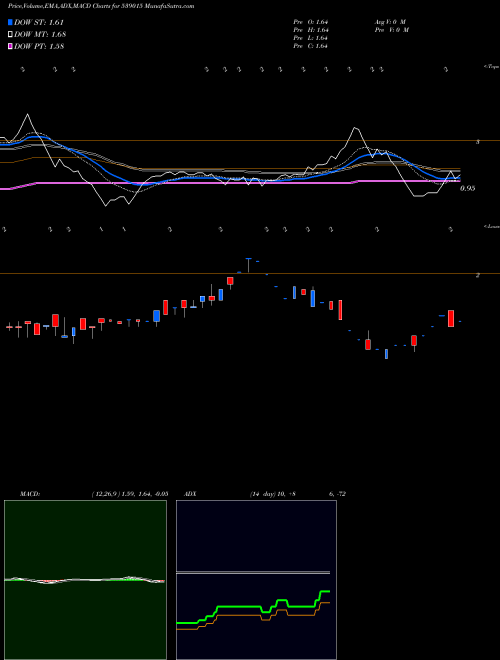The width and height of the screenshot is (500, 660).
Task: Click the 0.95 axis price label
Action: pyautogui.click(x=467, y=189)
